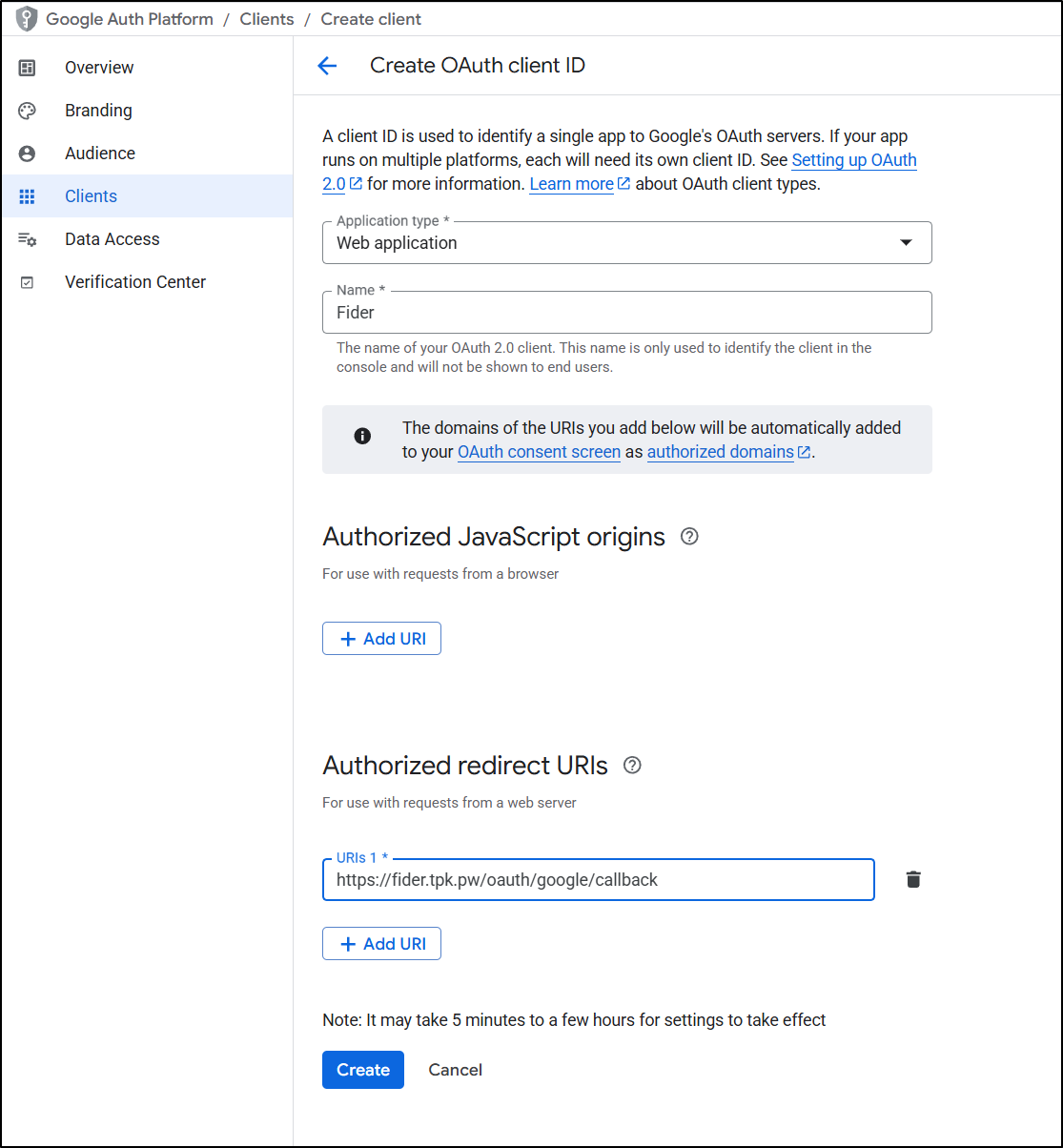Click the Clients breadcrumb link
The image size is (1063, 1148).
[267, 19]
